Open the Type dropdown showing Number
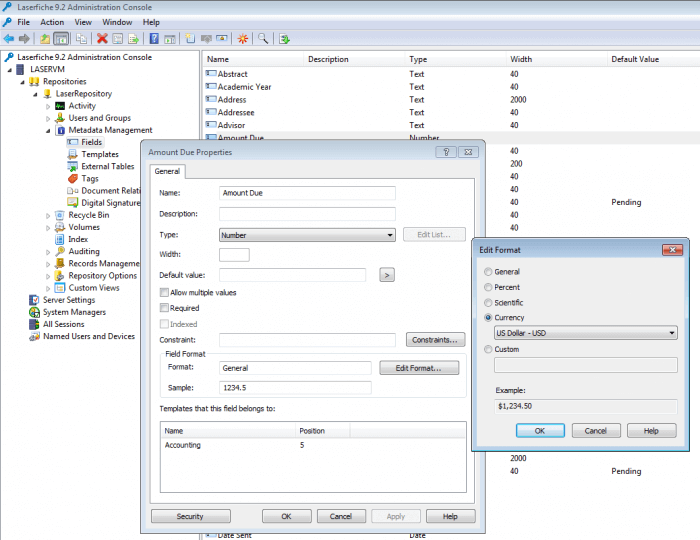Image resolution: width=700 pixels, height=540 pixels. [307, 235]
